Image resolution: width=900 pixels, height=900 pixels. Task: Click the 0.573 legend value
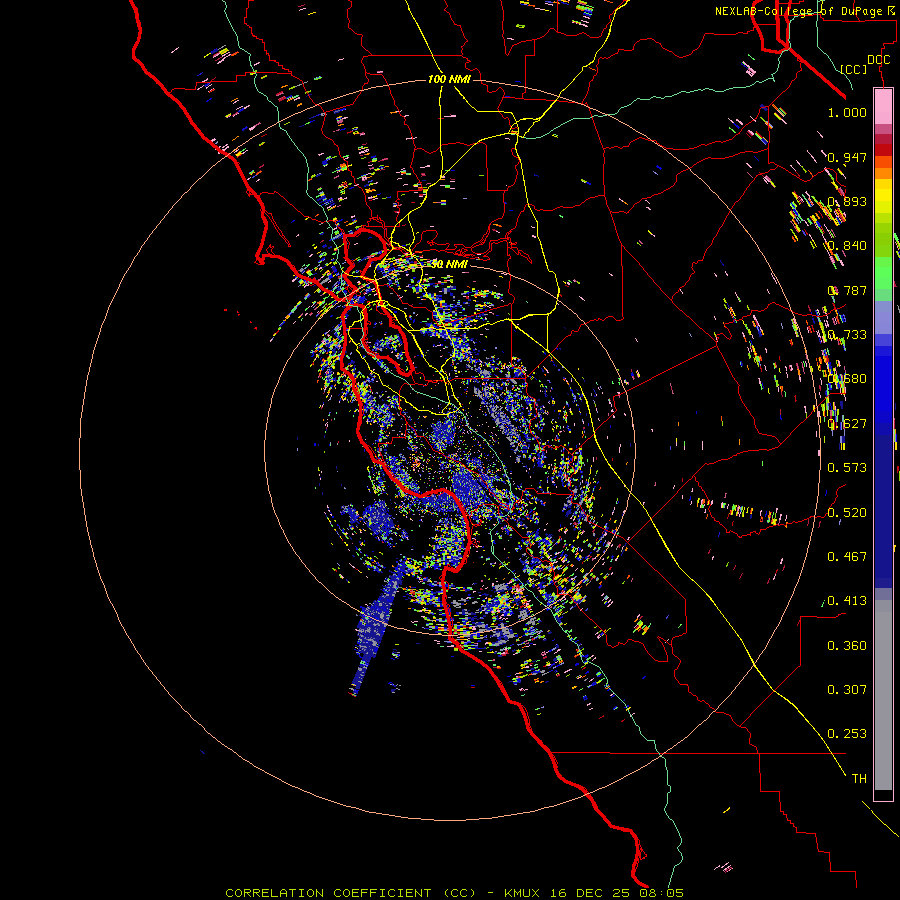tap(847, 468)
